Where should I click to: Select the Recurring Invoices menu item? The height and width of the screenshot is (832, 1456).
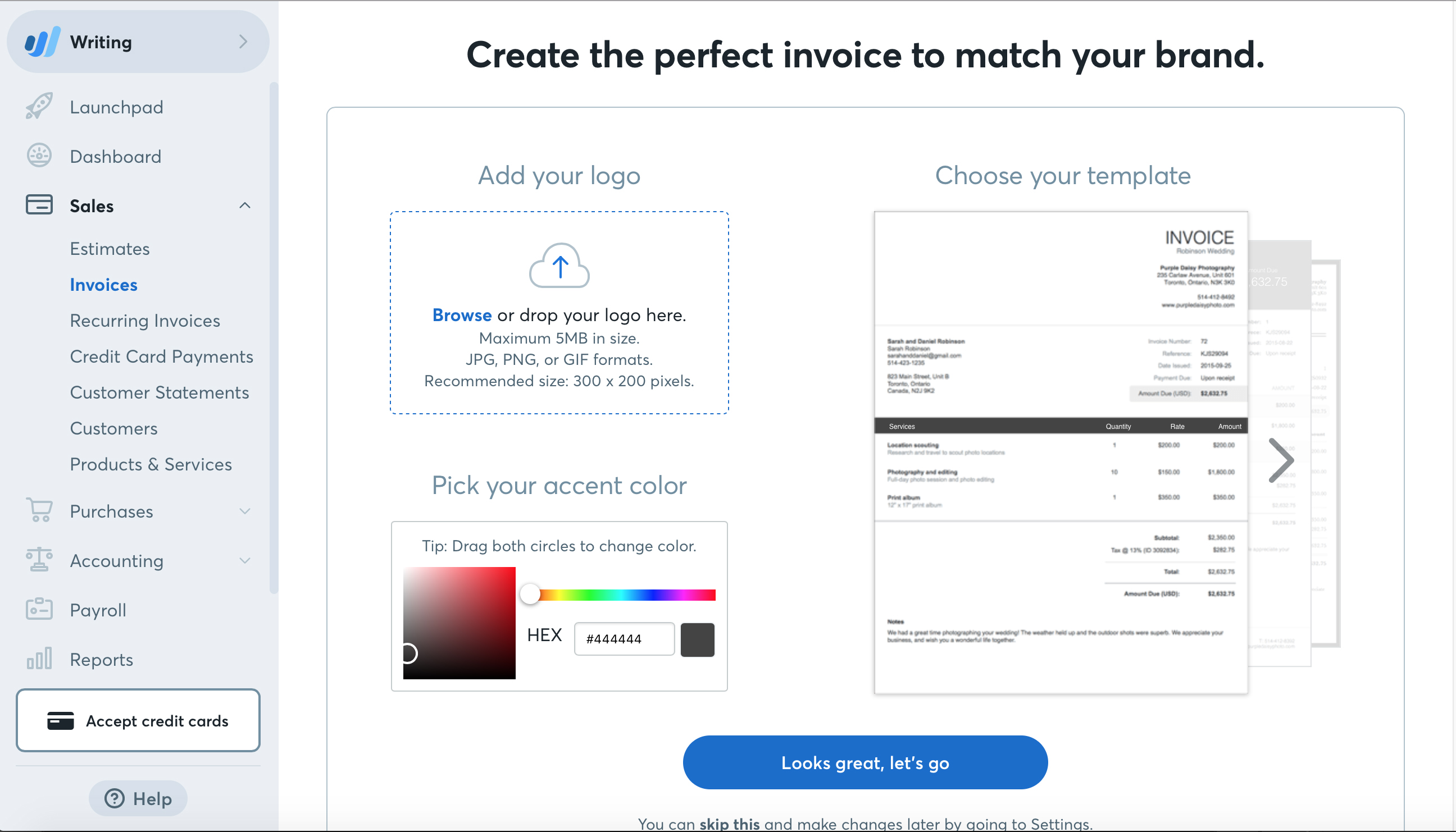coord(145,321)
